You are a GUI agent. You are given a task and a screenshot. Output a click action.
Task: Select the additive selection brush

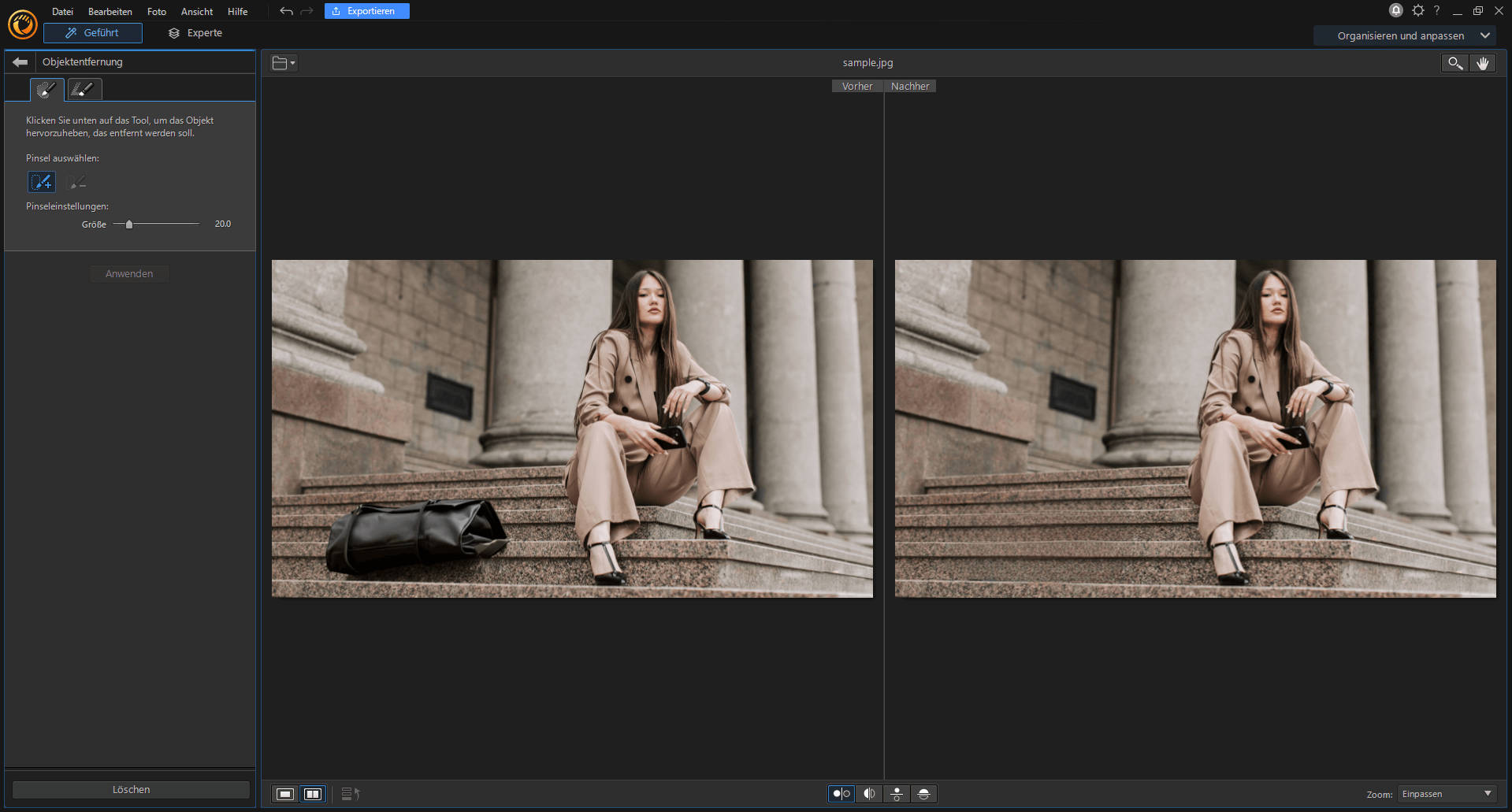(x=41, y=182)
